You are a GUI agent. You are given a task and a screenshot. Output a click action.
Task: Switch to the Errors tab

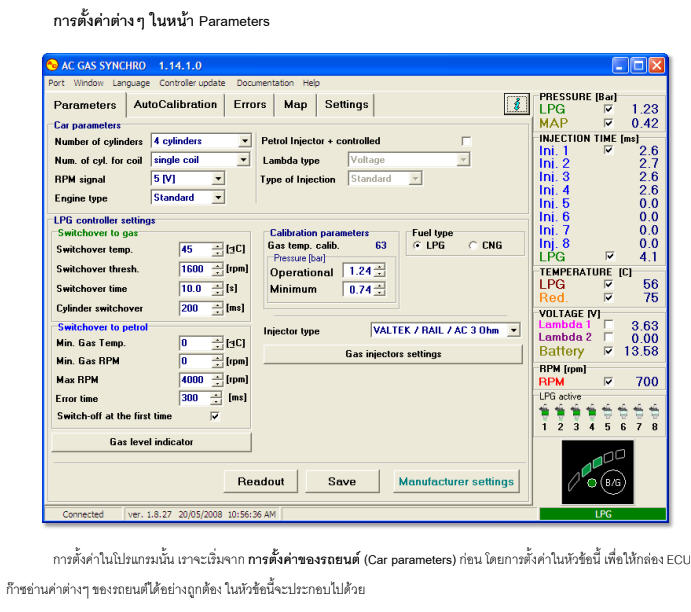click(250, 105)
